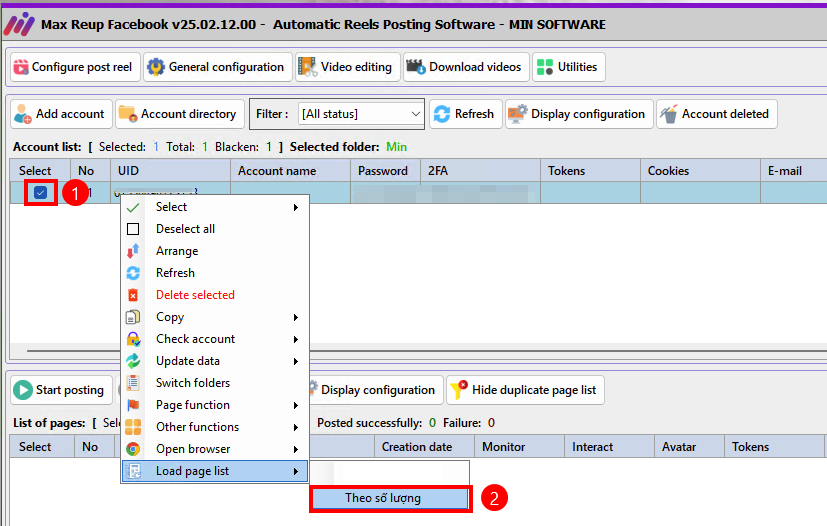Image resolution: width=827 pixels, height=526 pixels.
Task: Select the Theo số lượng submenu item
Action: tap(390, 498)
